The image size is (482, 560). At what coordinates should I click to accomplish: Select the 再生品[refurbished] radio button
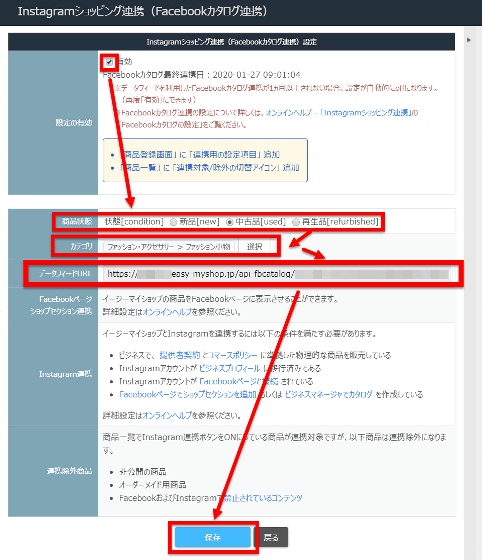click(x=296, y=222)
